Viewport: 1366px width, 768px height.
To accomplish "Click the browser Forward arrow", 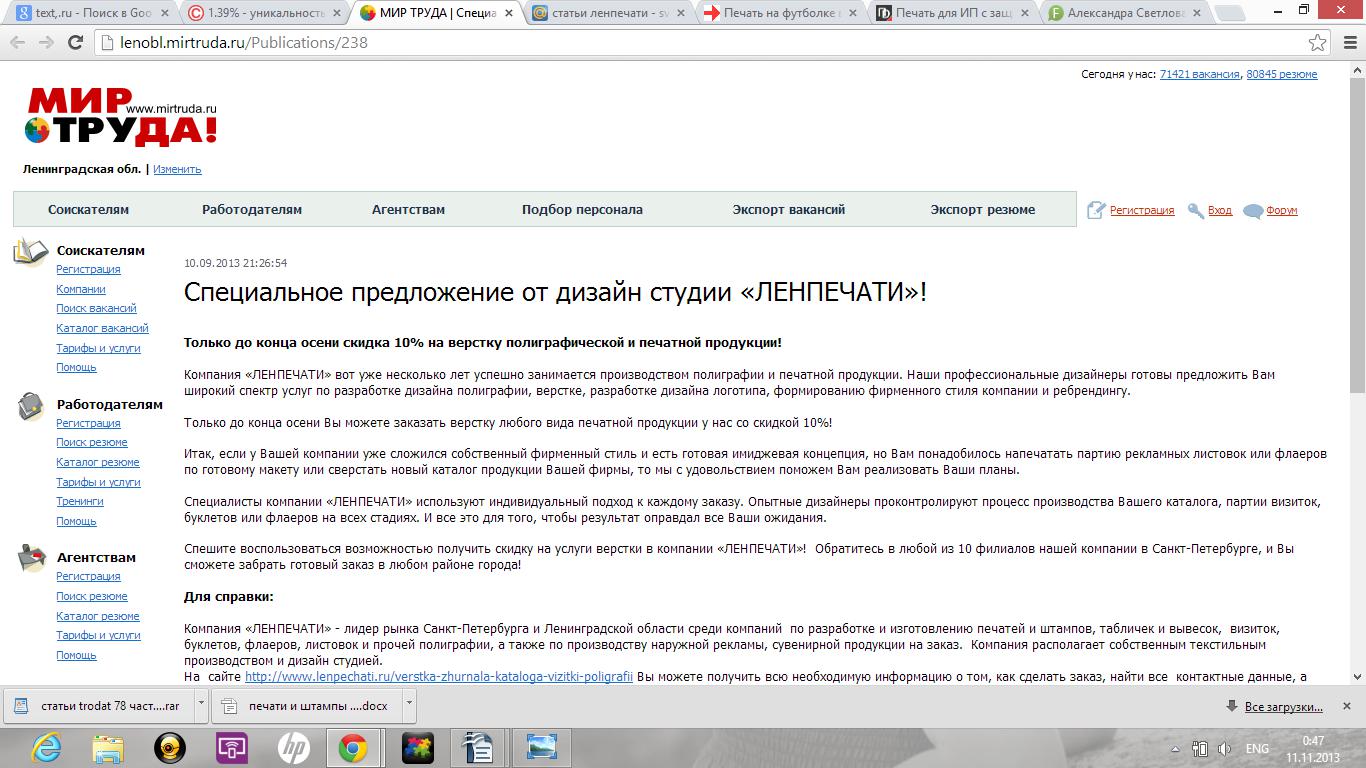I will click(46, 43).
